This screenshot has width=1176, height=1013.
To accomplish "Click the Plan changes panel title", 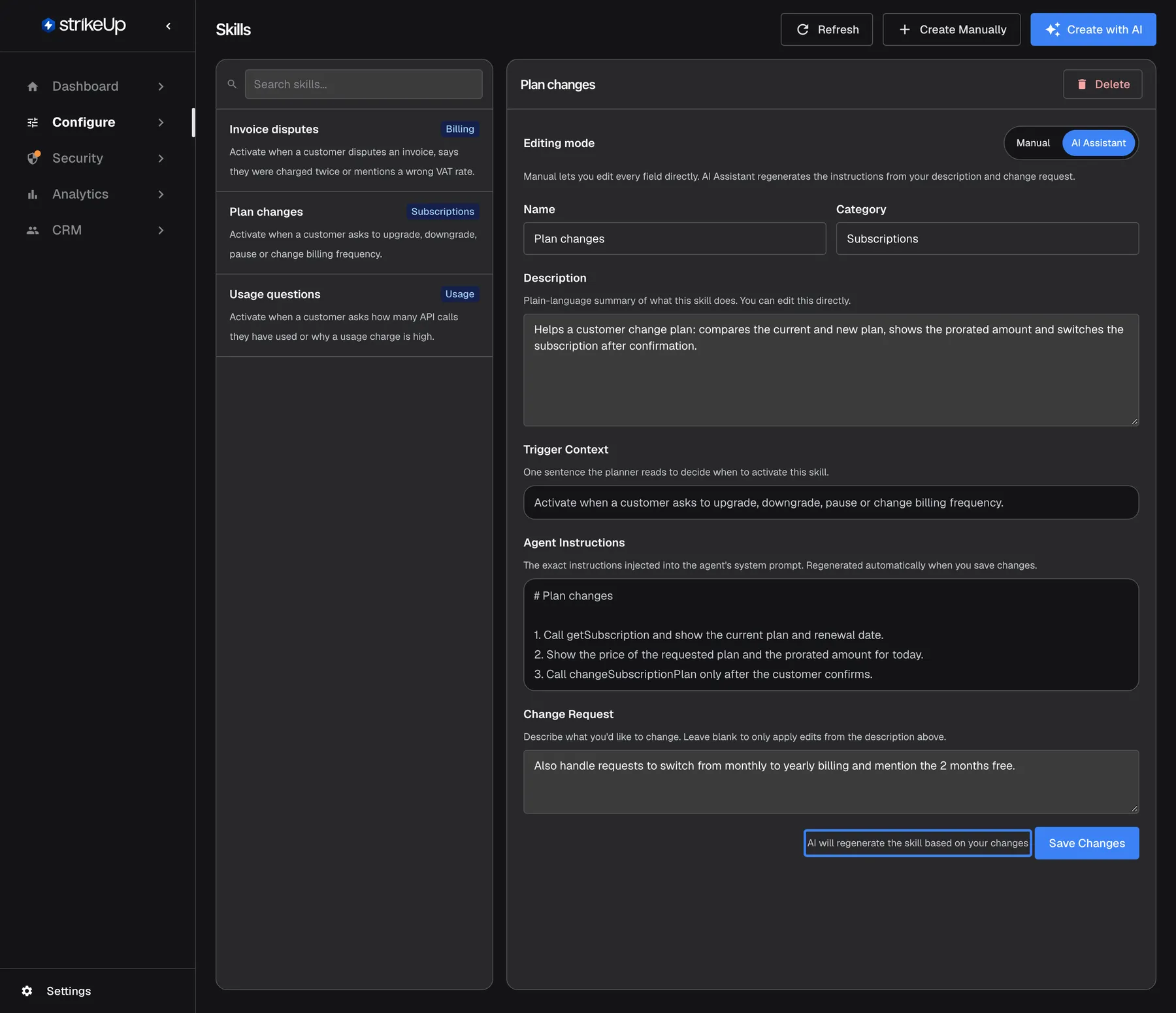I will pyautogui.click(x=558, y=84).
